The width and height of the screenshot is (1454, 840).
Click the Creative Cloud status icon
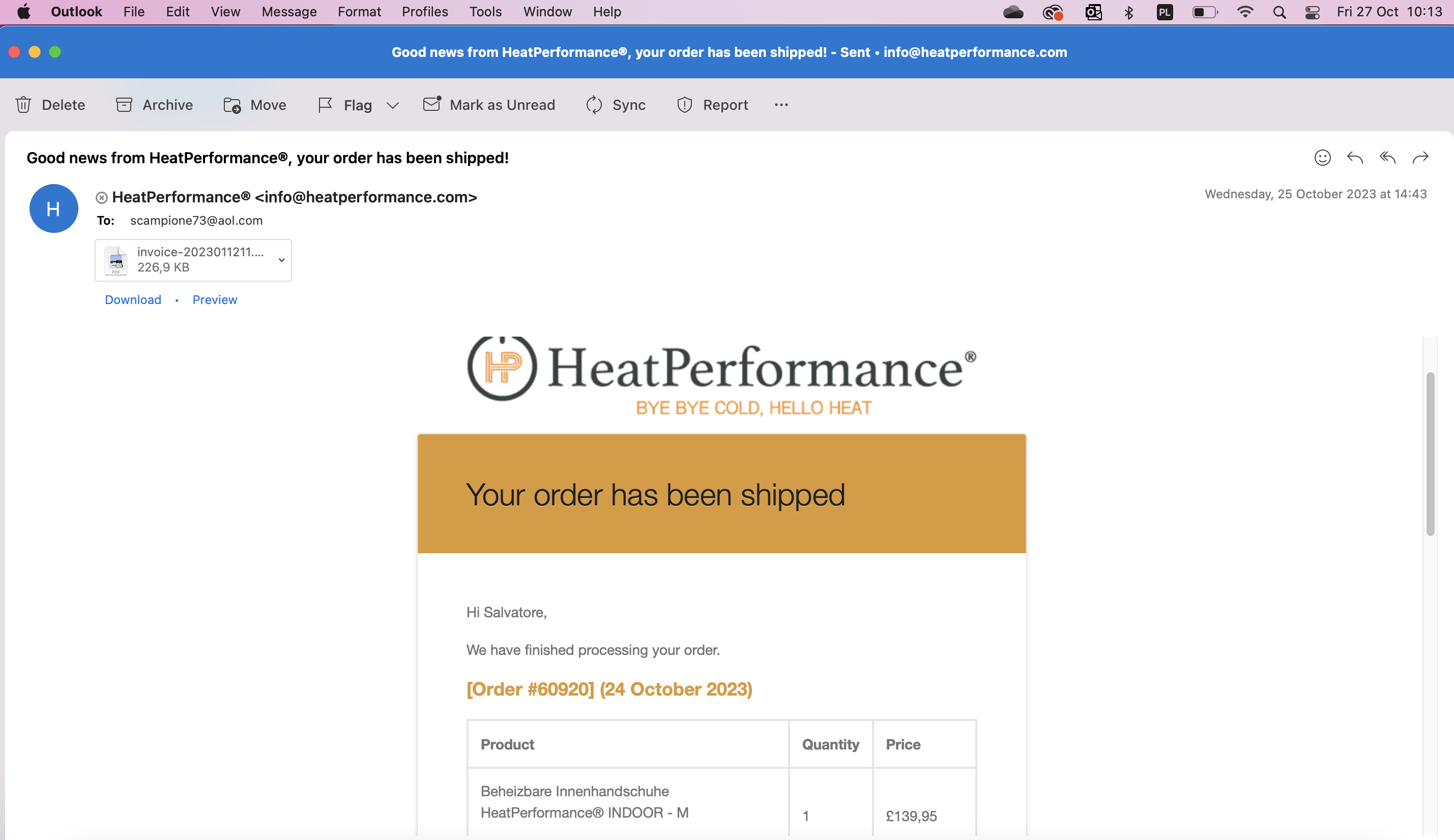tap(1053, 12)
